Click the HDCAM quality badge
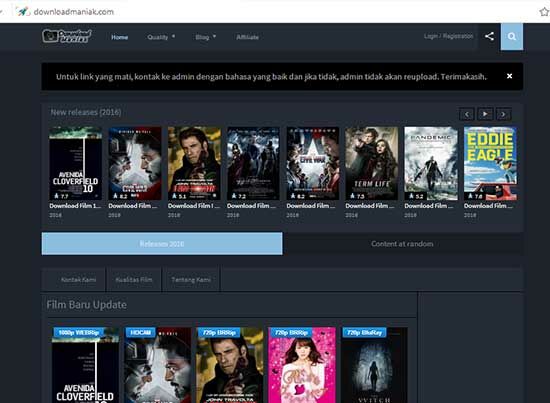 tap(140, 332)
